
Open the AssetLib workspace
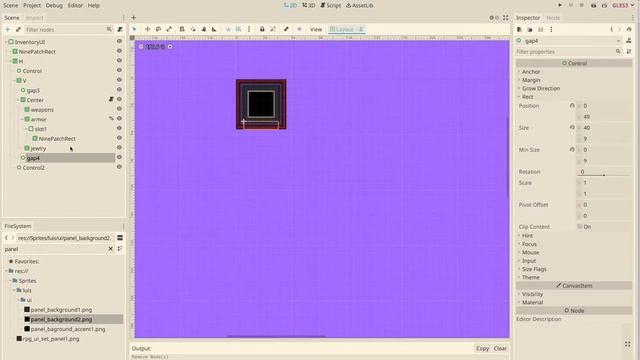(360, 5)
